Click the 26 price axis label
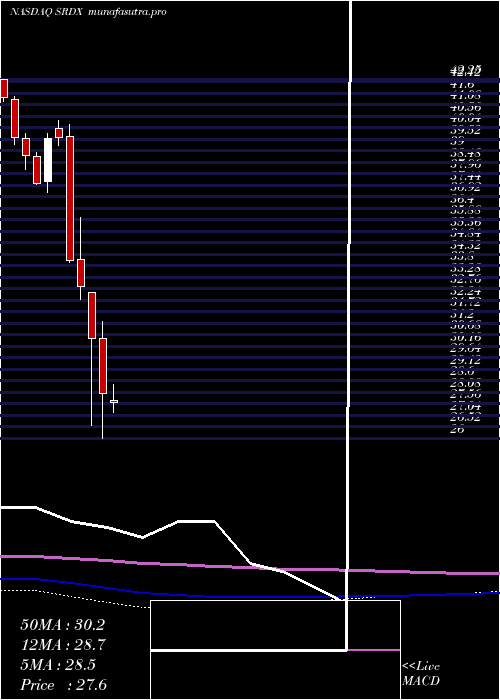 [x=458, y=429]
